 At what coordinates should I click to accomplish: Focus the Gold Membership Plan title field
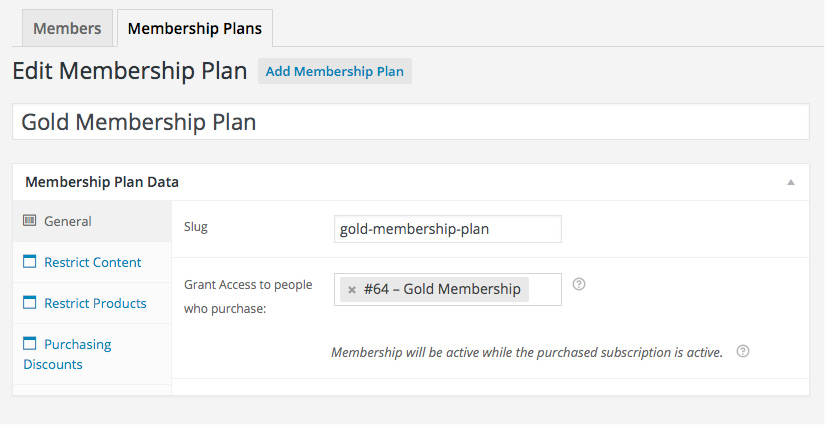tap(411, 122)
